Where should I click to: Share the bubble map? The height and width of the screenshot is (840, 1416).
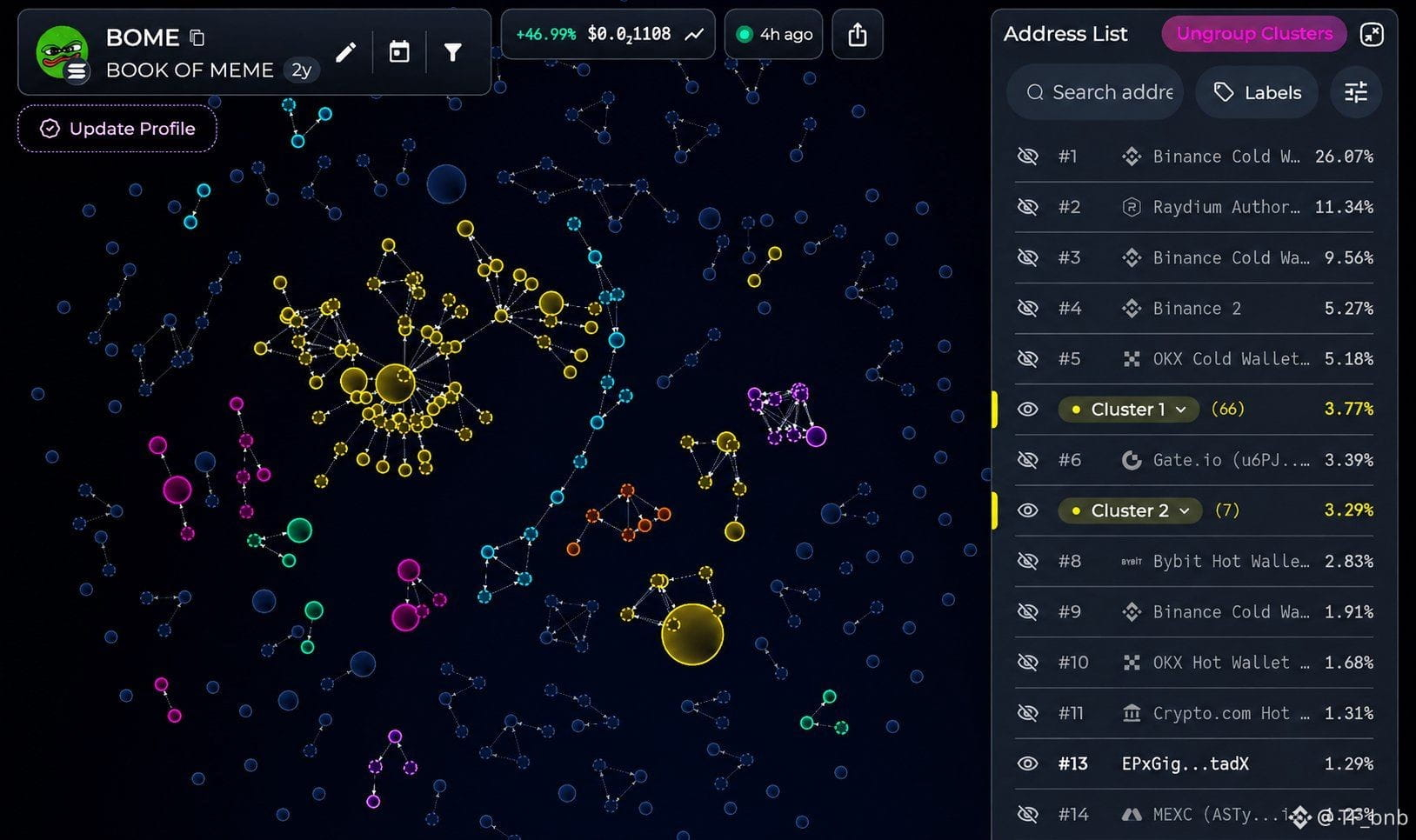[x=858, y=34]
